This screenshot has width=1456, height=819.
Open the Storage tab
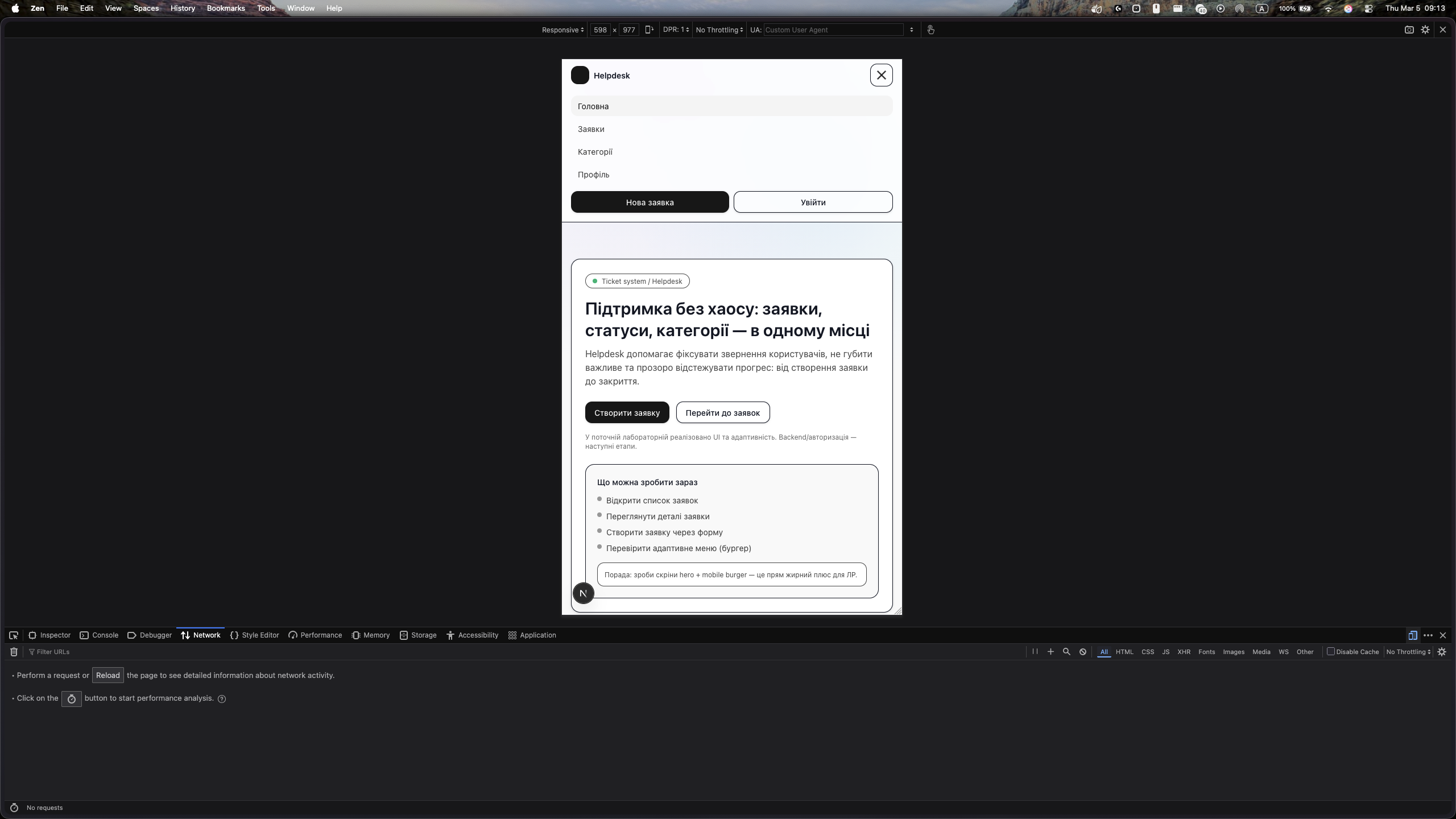pyautogui.click(x=418, y=635)
